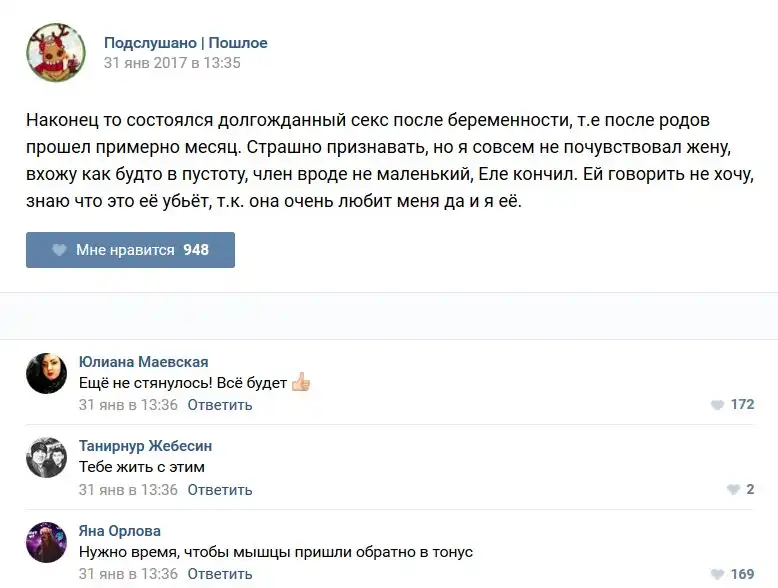
Task: Click the heart icon in Мне нравится button
Action: coord(60,250)
